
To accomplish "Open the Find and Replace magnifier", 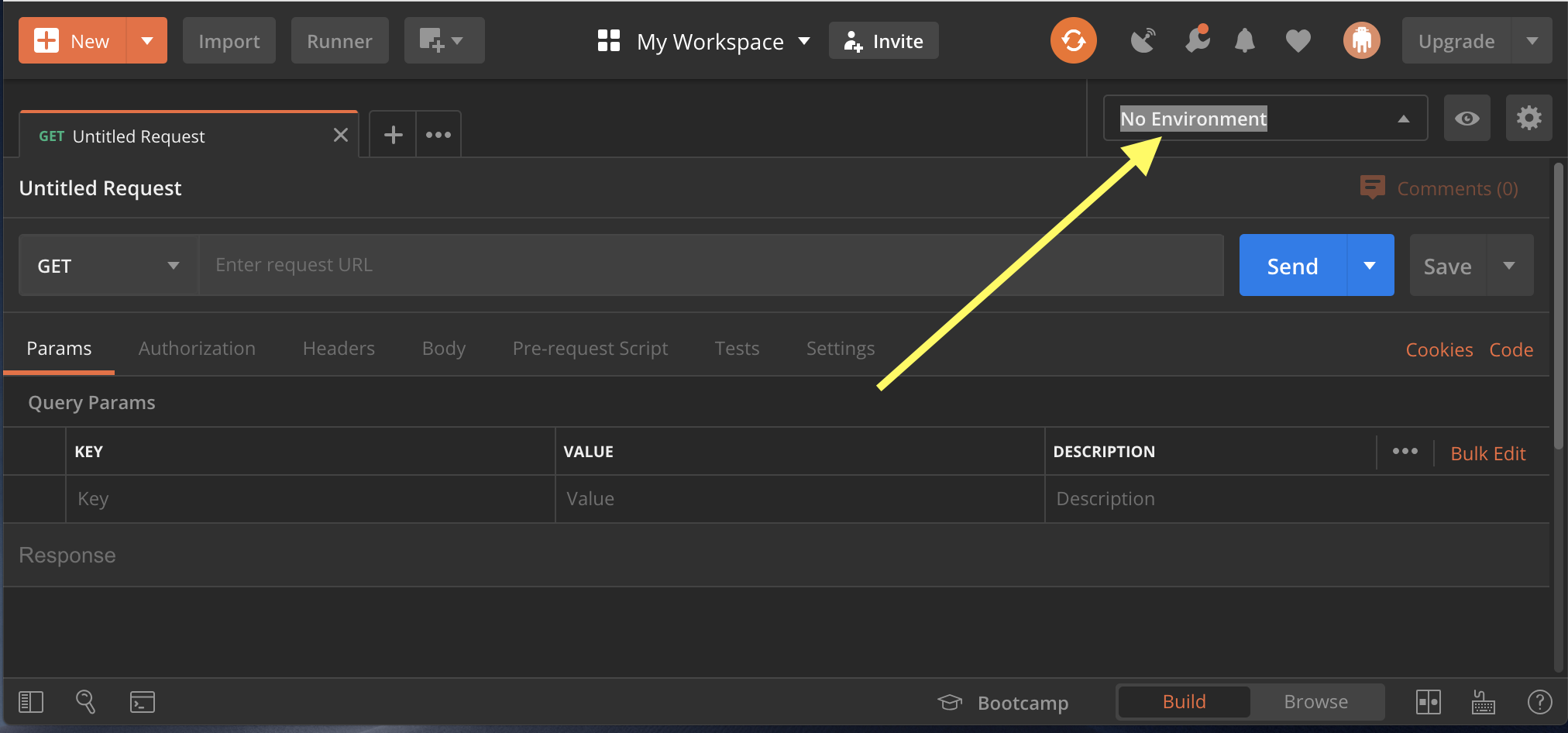I will (85, 702).
